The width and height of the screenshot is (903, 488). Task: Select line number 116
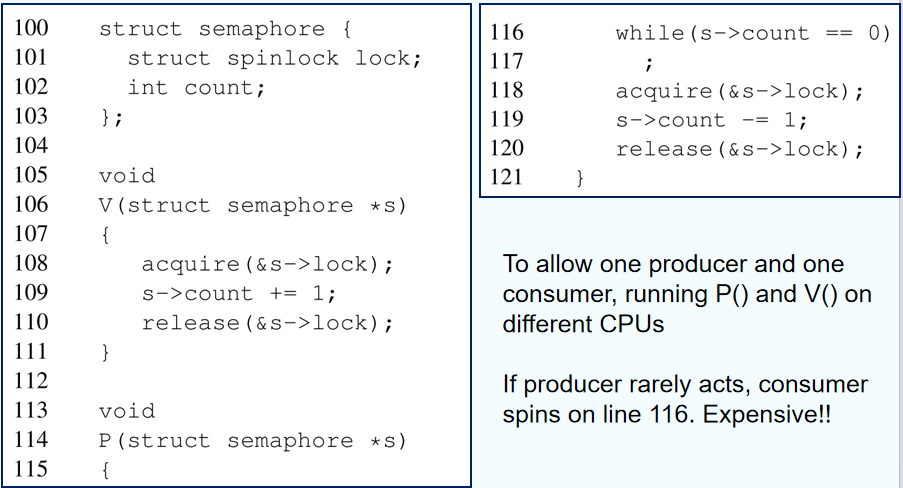[x=507, y=32]
